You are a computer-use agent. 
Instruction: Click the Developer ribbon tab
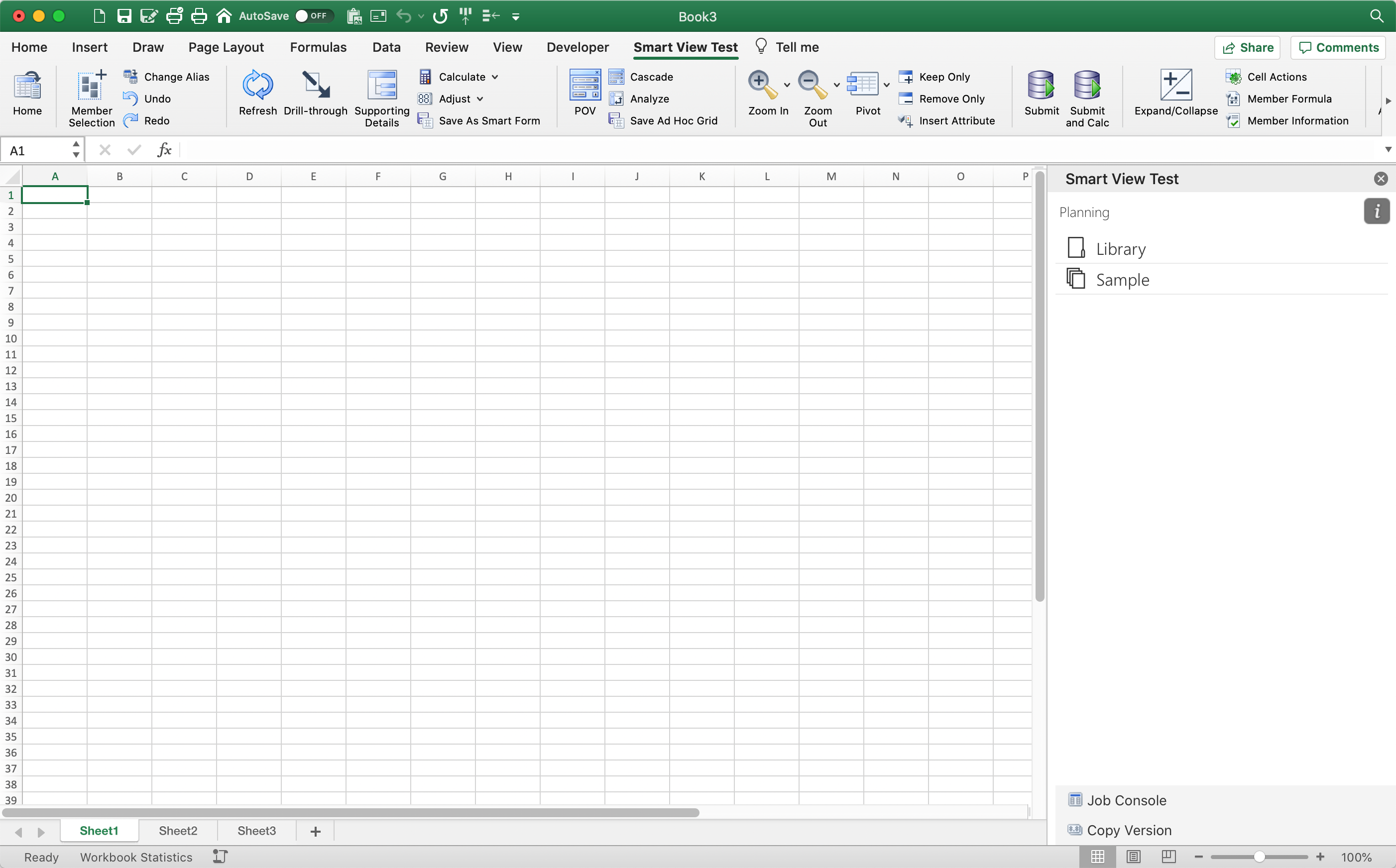578,47
